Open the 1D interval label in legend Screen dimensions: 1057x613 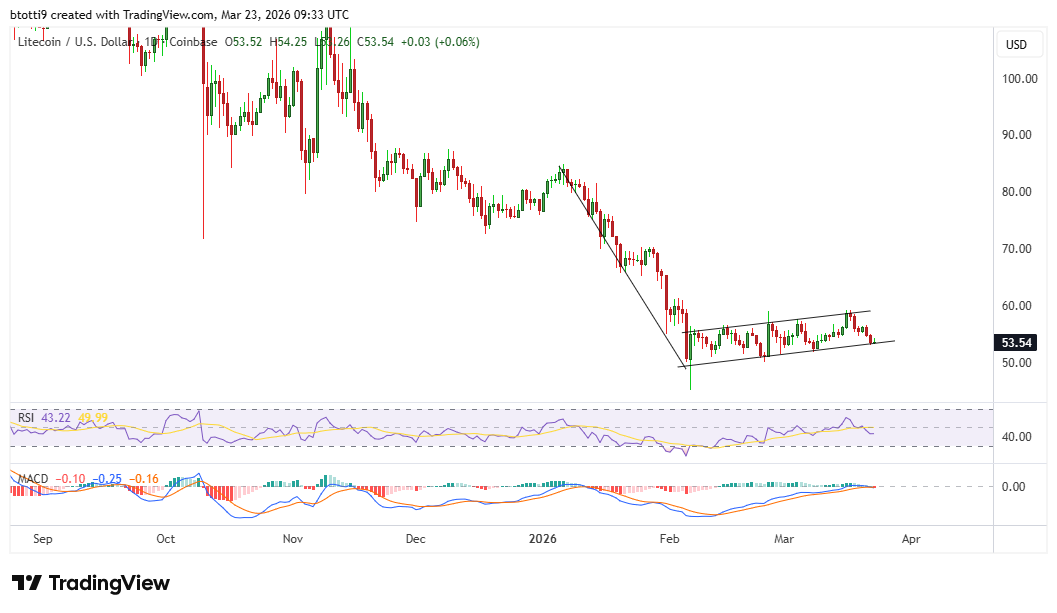pos(153,42)
